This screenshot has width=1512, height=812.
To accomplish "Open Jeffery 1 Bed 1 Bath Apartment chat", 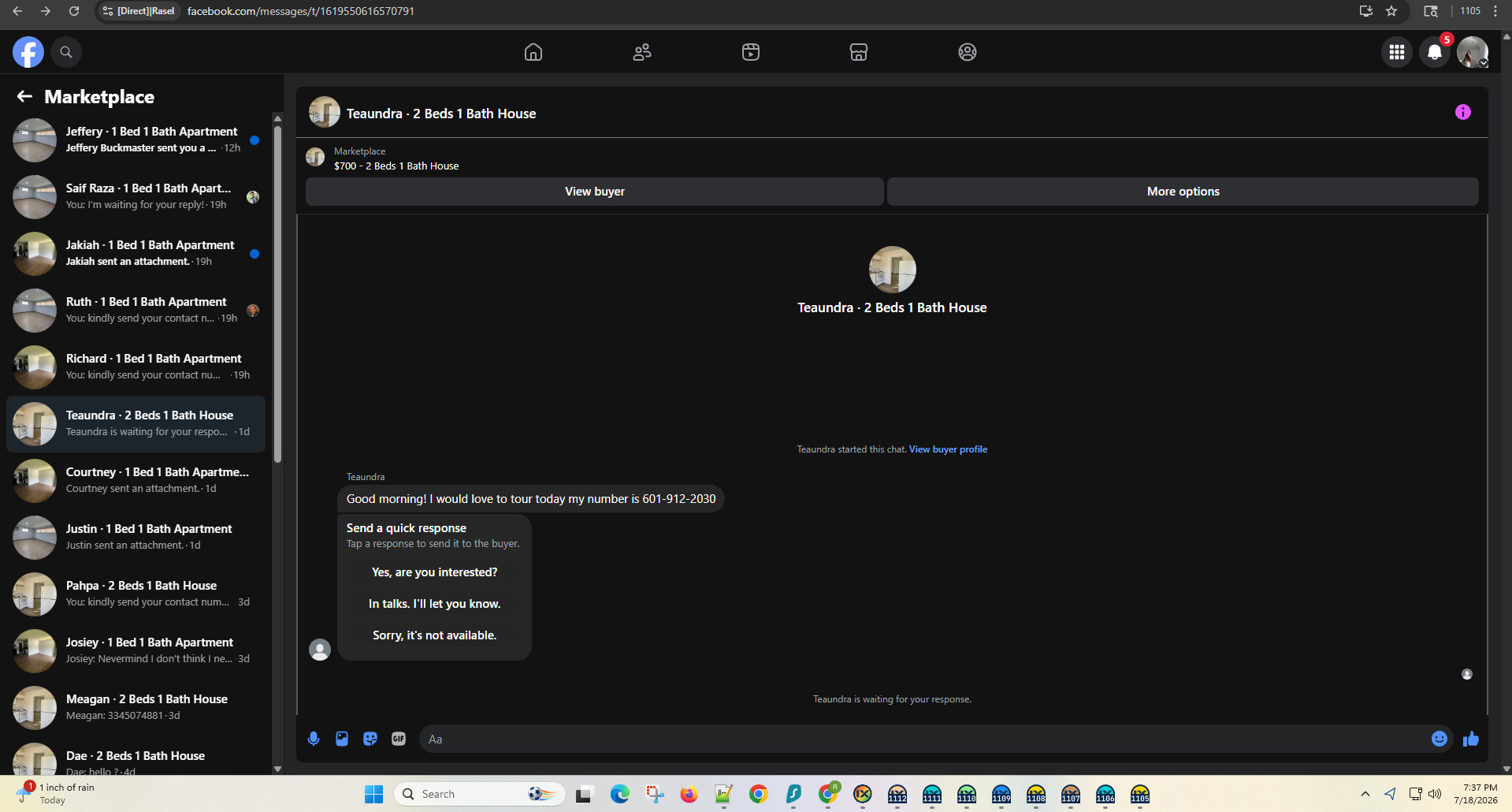I will [x=136, y=140].
